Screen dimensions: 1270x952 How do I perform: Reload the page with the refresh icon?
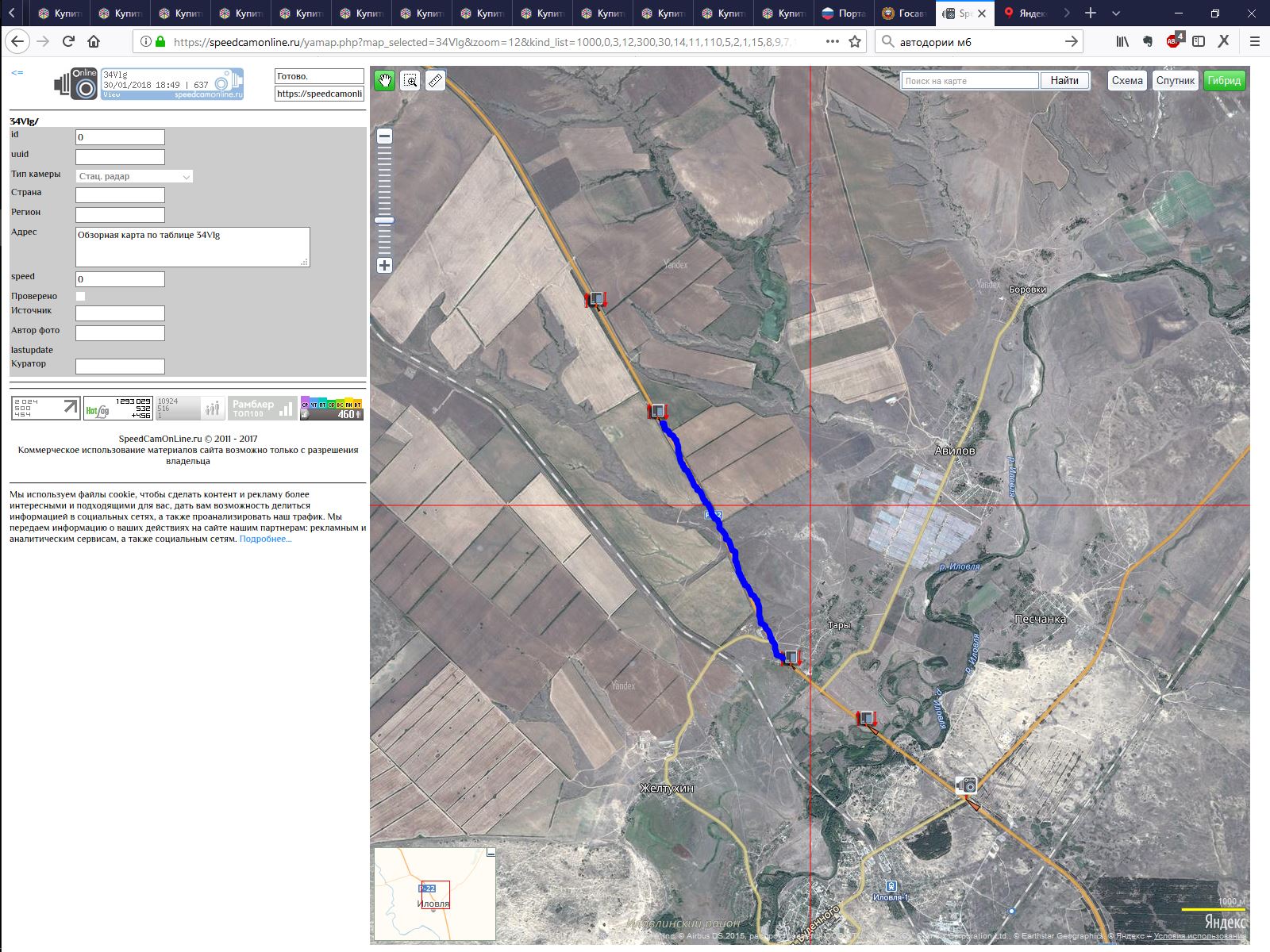(68, 41)
